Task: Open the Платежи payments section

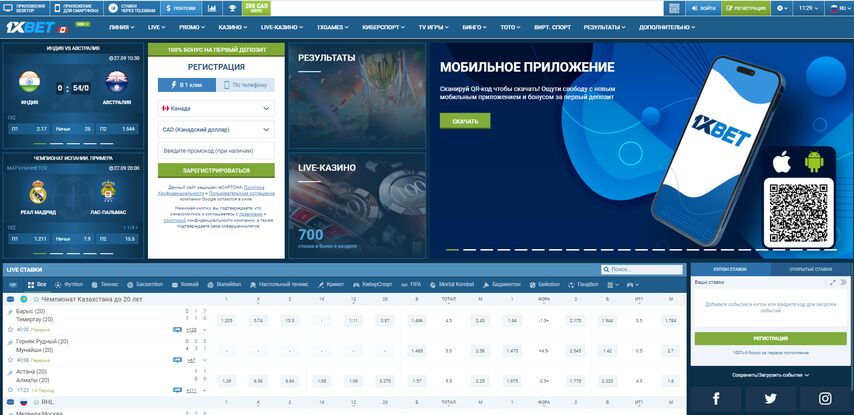Action: 181,8
